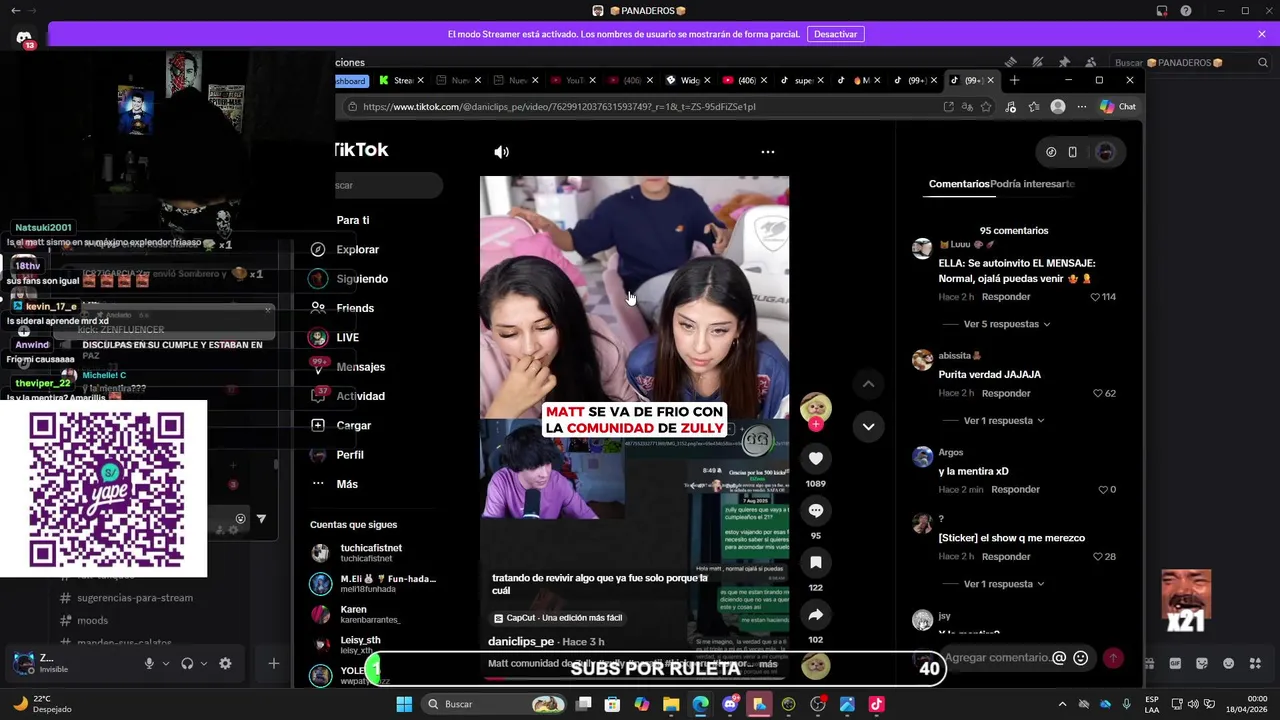Screen dimensions: 1280x720
Task: Reply to Luuu's comment via Responder
Action: 1006,297
